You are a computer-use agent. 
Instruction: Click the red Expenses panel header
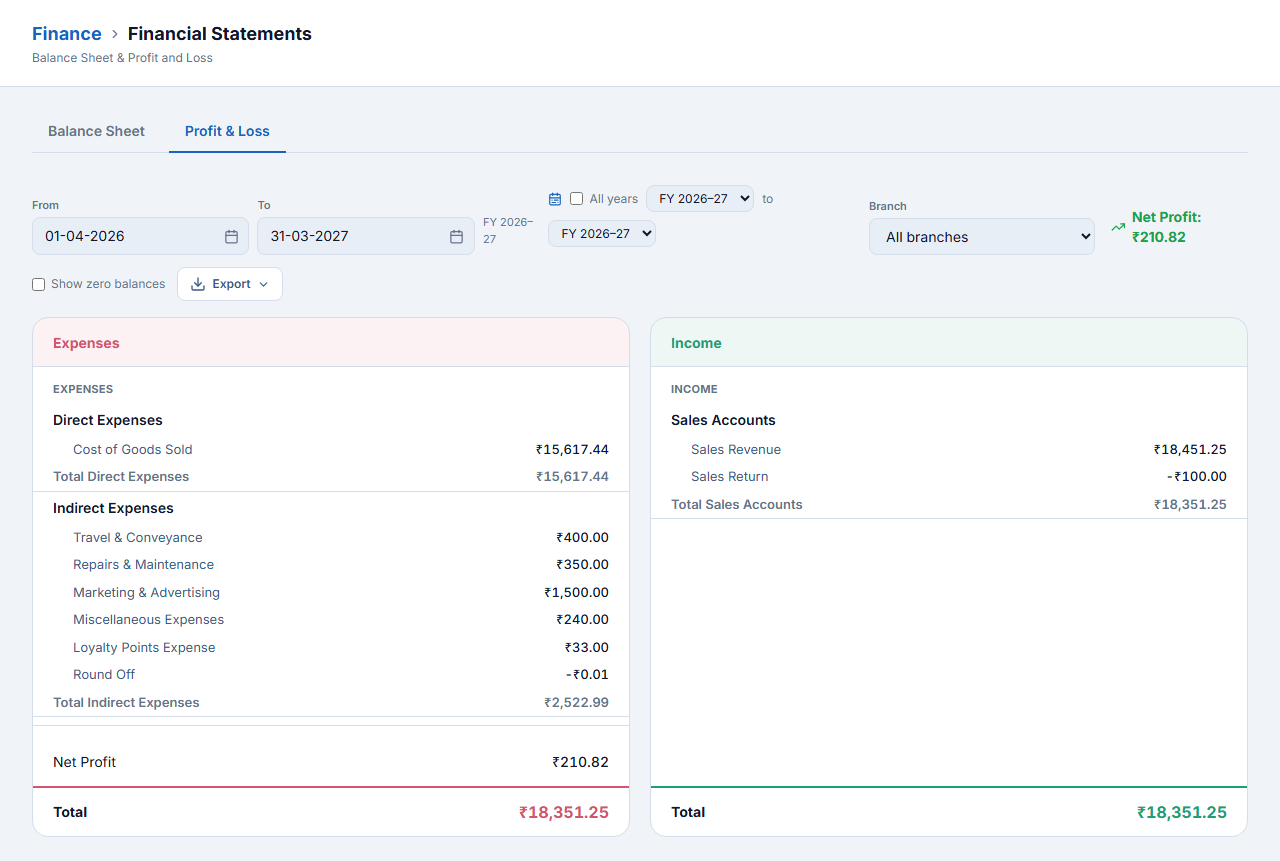pos(331,343)
